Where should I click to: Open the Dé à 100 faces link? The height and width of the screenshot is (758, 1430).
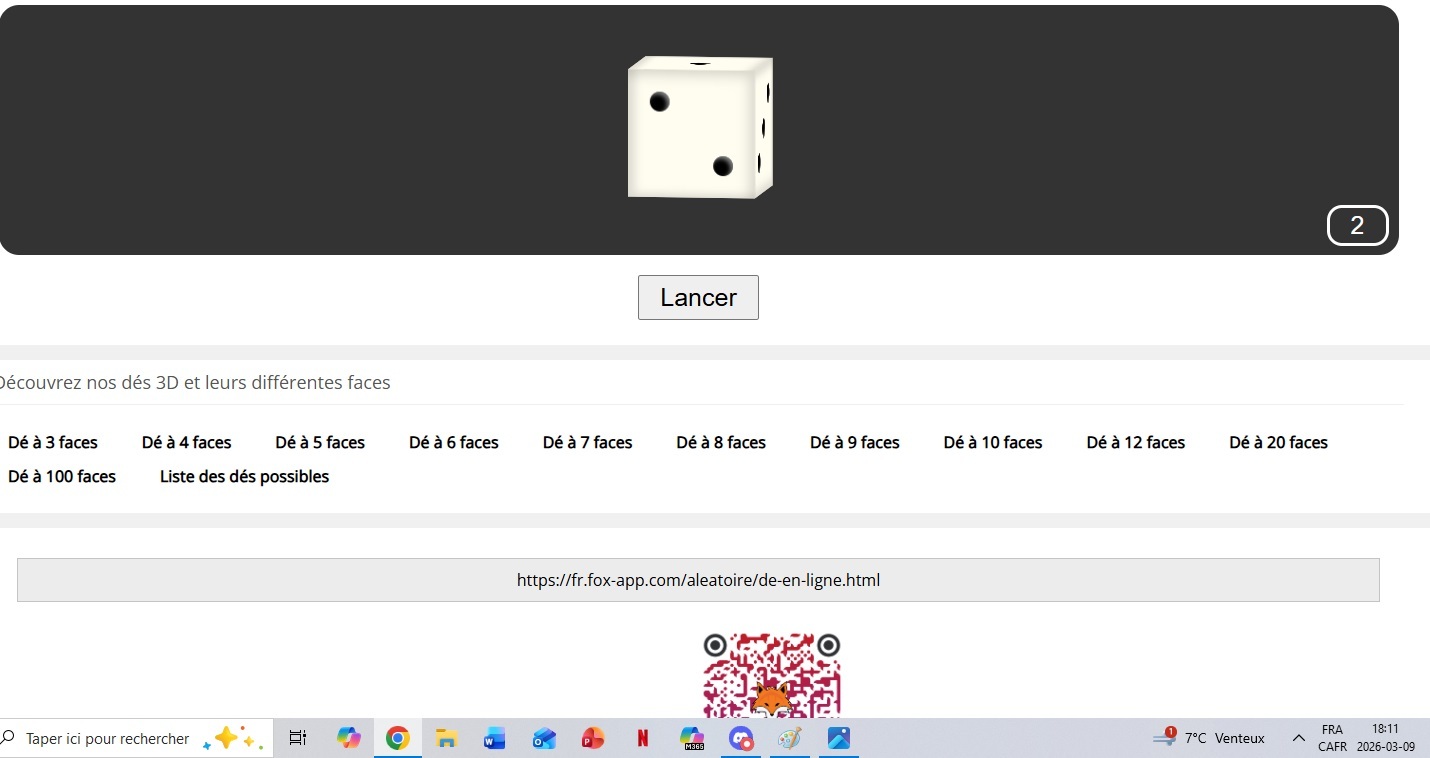coord(62,476)
